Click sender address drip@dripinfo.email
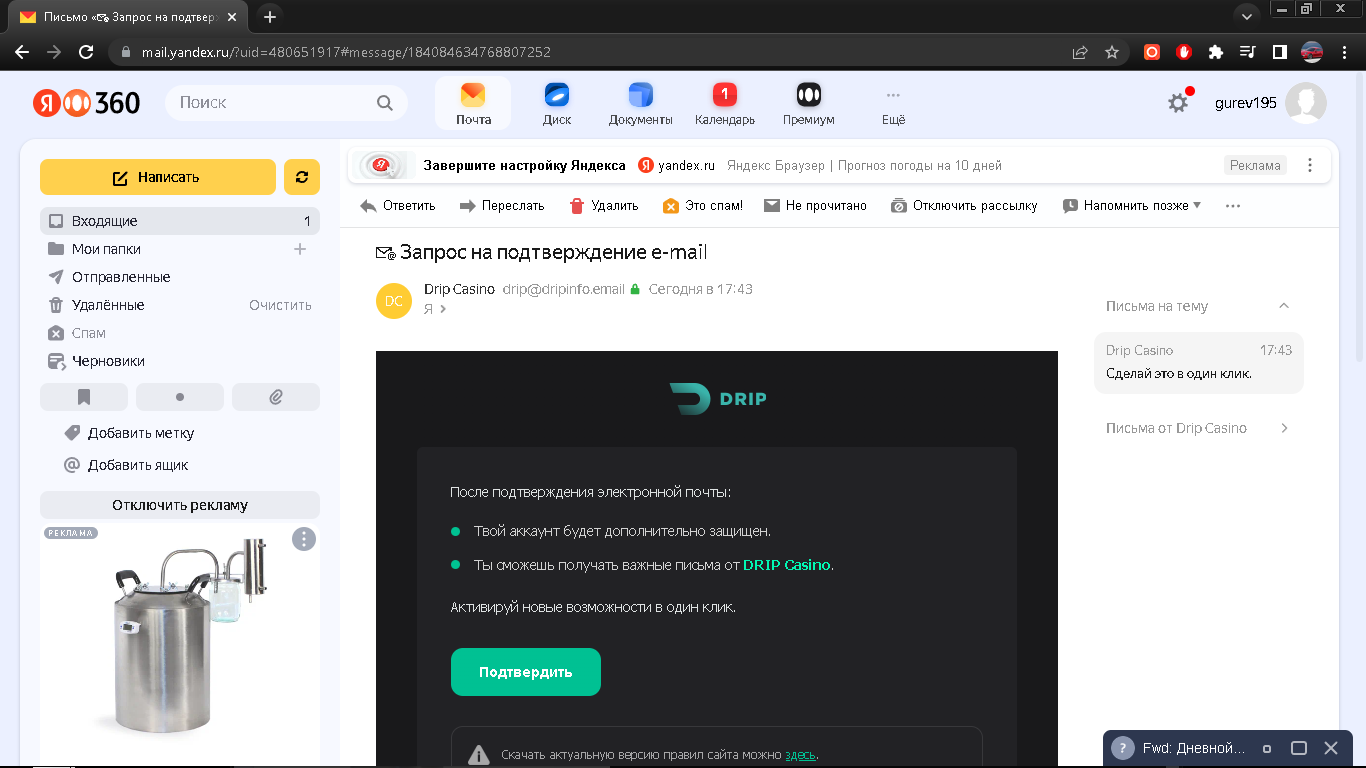The width and height of the screenshot is (1366, 768). 564,289
